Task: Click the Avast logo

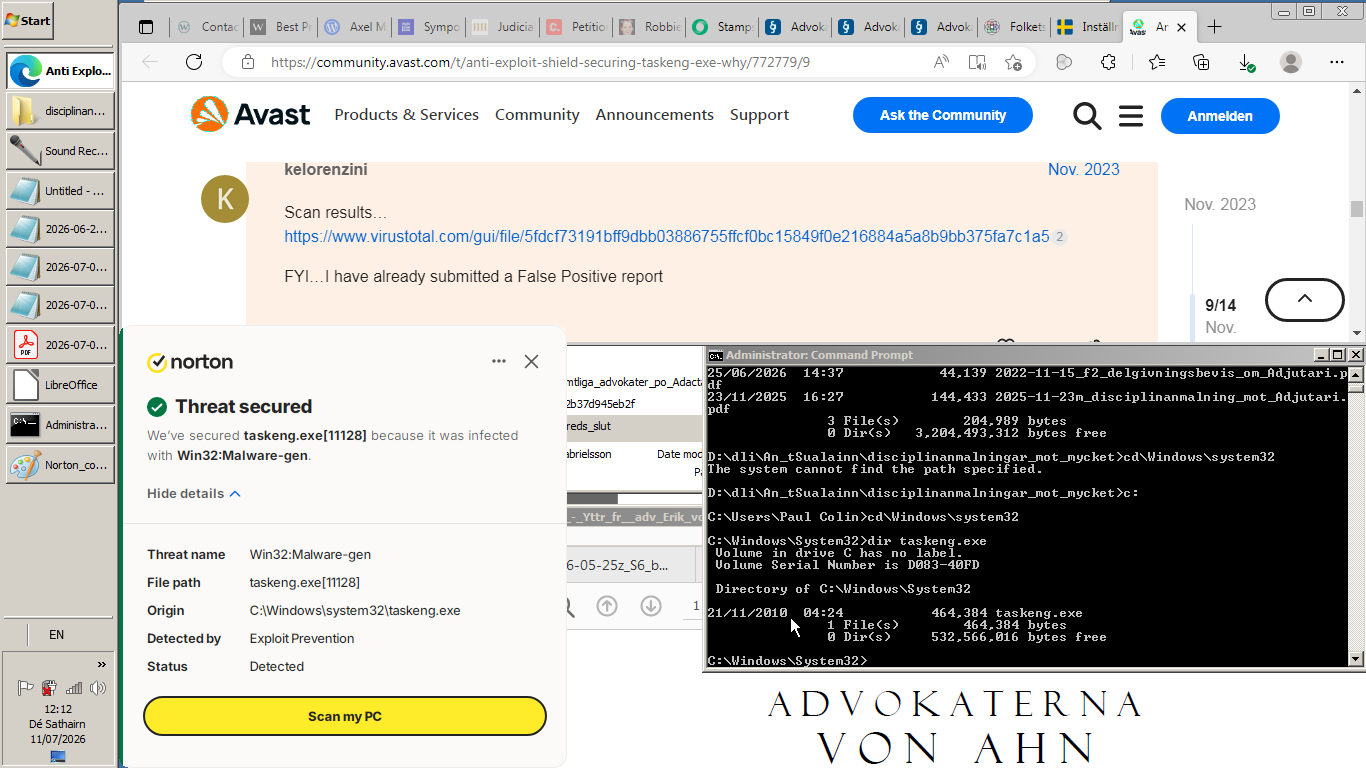Action: [x=251, y=114]
